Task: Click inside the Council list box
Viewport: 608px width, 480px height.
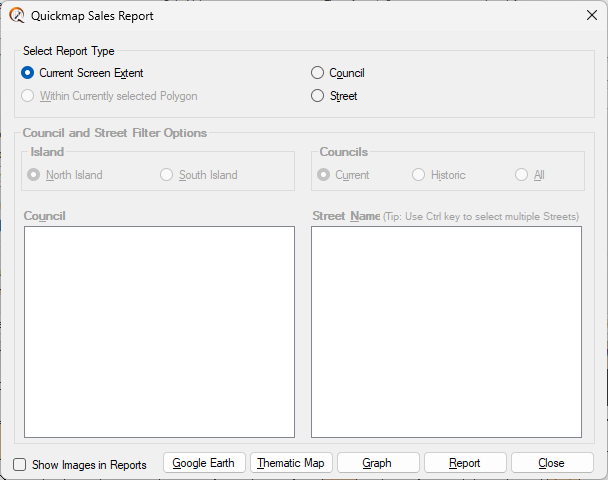Action: 159,331
